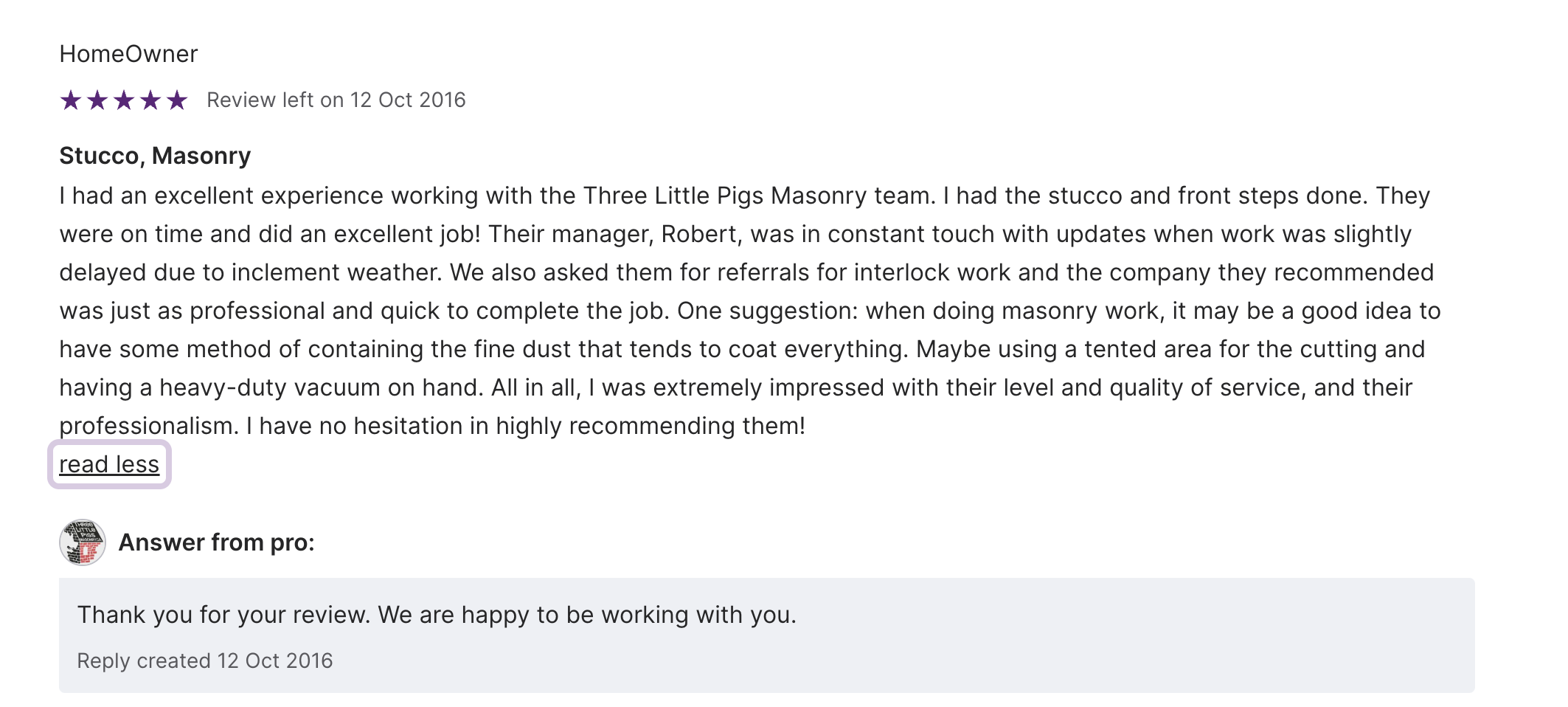Viewport: 1568px width, 707px height.
Task: Click the 'Answer from pro:' label
Action: pos(216,542)
